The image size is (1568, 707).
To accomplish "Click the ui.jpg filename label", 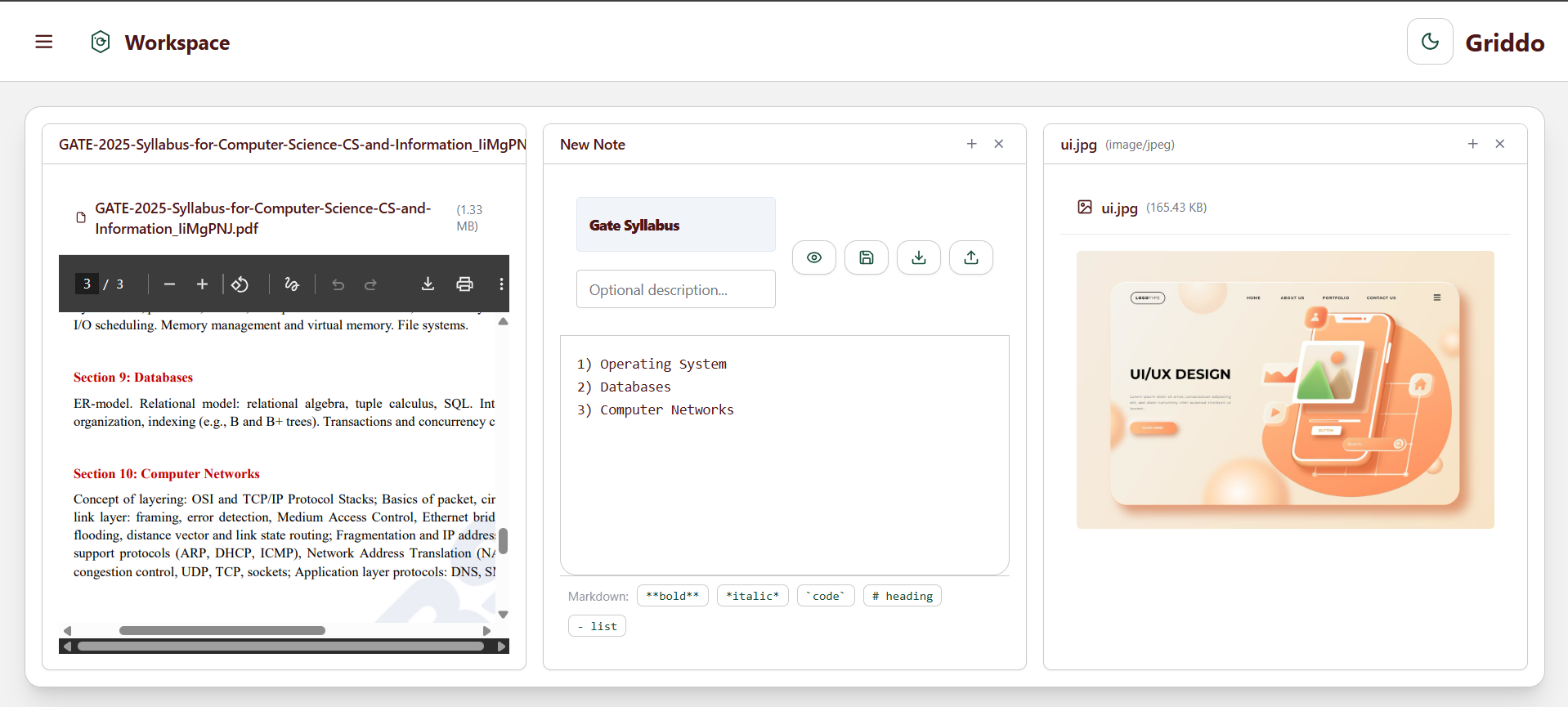I will [x=1119, y=208].
